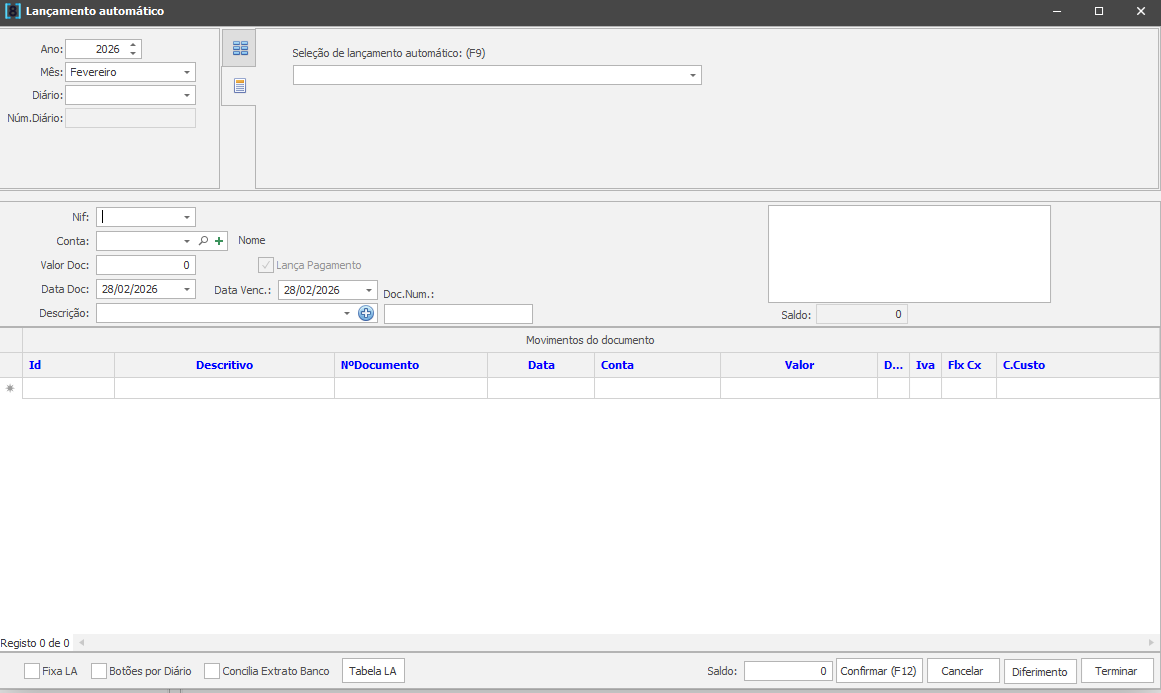Viewport: 1161px width, 693px height.
Task: Open the Mês dropdown showing Fevereiro
Action: click(187, 73)
